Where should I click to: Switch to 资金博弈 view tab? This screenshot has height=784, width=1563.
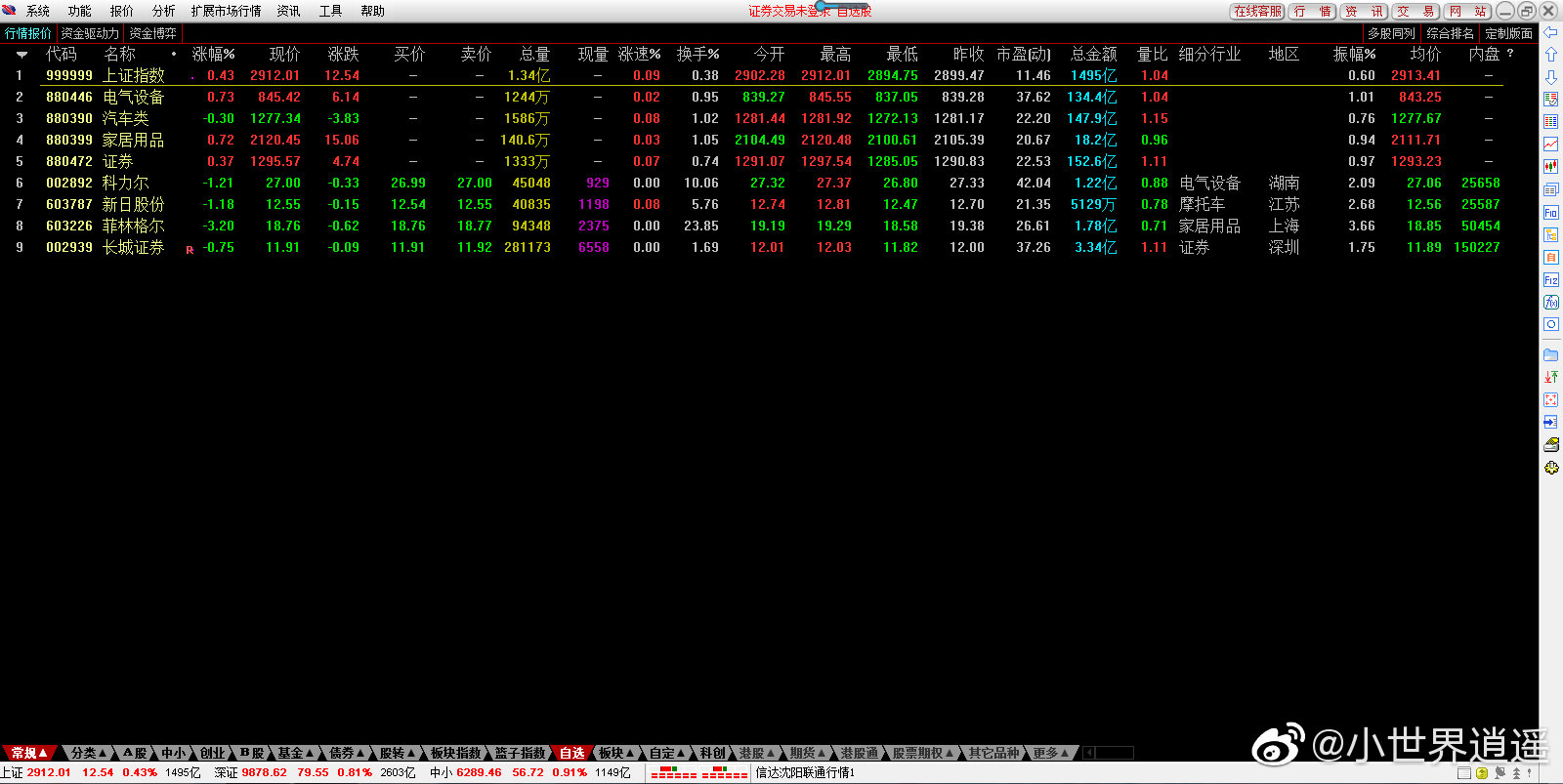[153, 33]
